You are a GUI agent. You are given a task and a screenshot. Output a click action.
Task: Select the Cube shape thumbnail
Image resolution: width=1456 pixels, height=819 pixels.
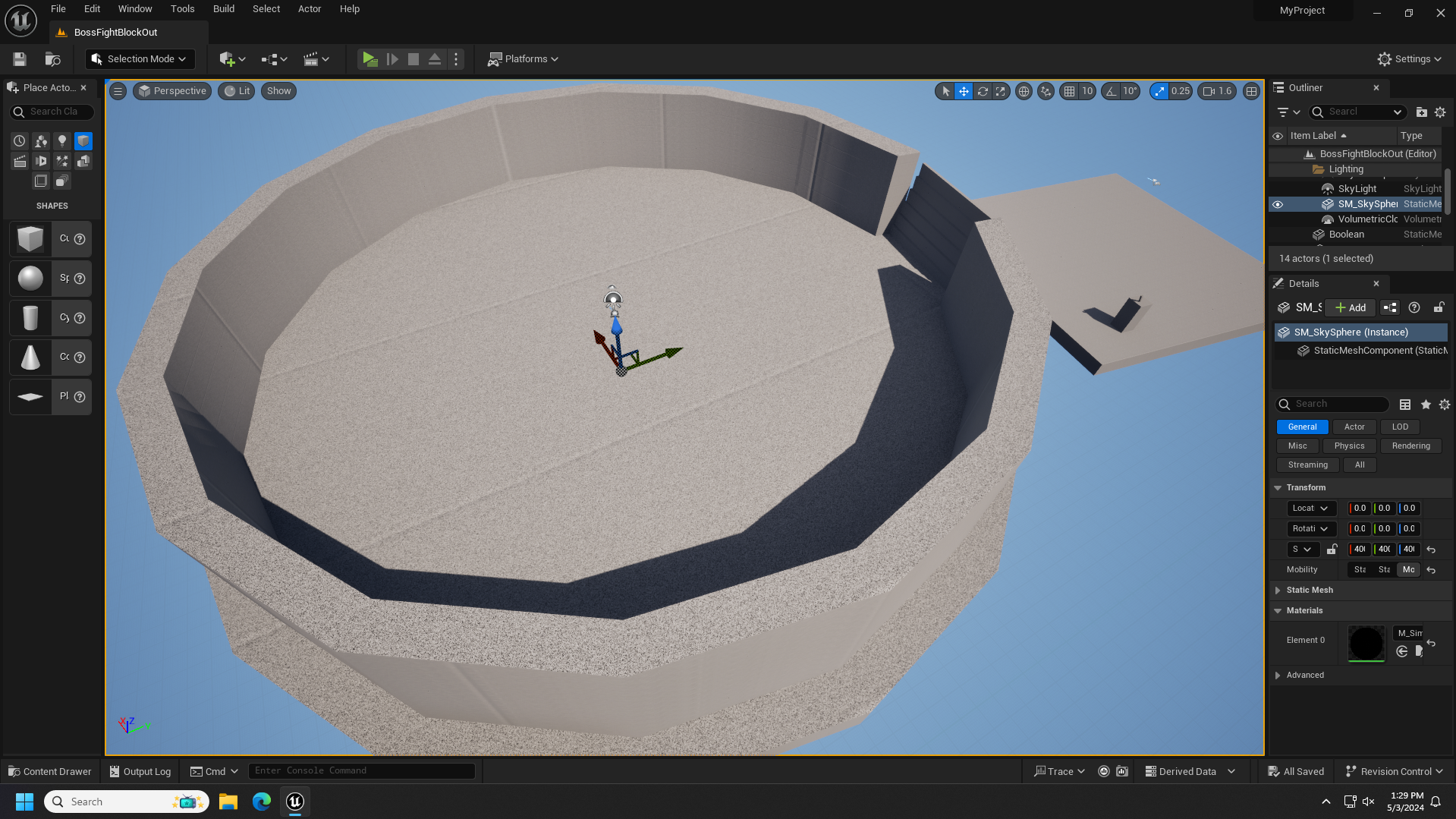click(30, 239)
